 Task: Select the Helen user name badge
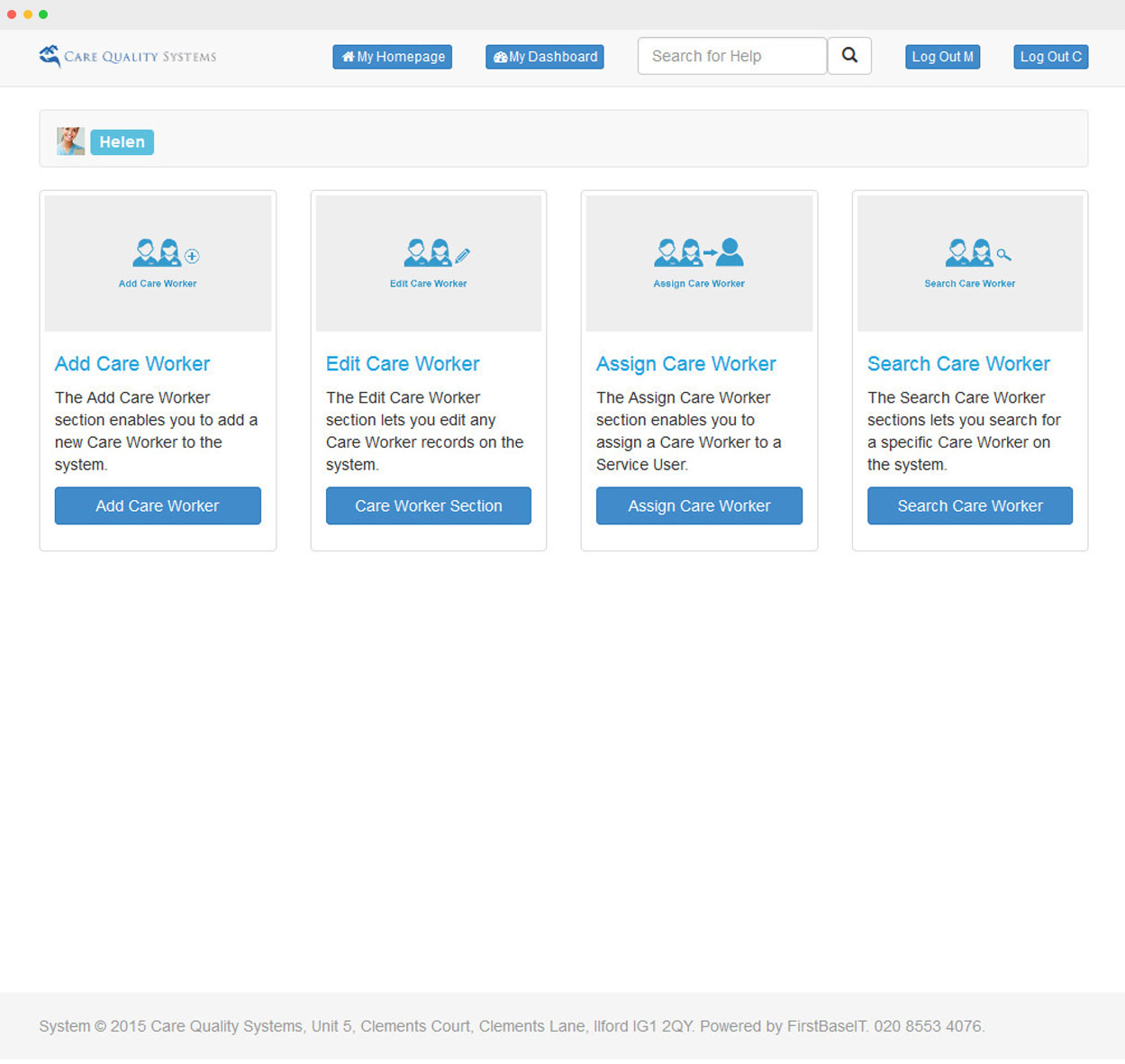point(122,142)
